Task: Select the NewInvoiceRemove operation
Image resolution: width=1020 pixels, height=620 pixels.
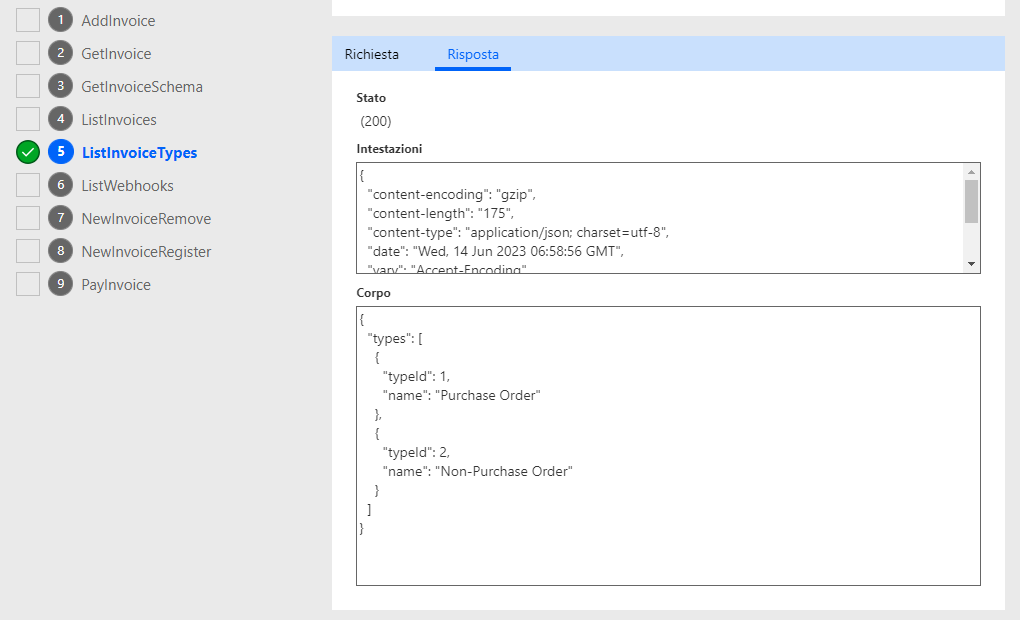Action: pos(146,219)
